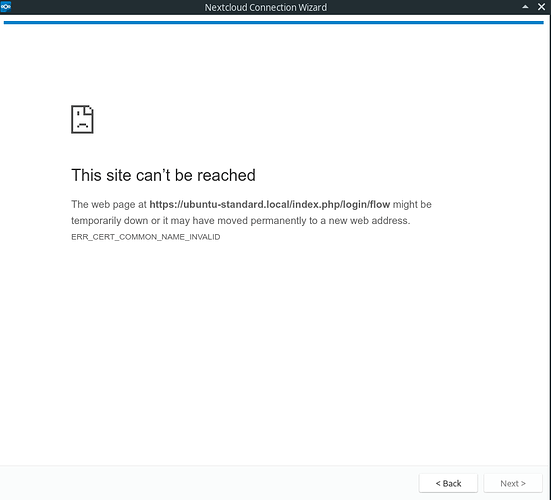Click the less-than arrow in Back button
This screenshot has height=500, width=551.
point(438,483)
